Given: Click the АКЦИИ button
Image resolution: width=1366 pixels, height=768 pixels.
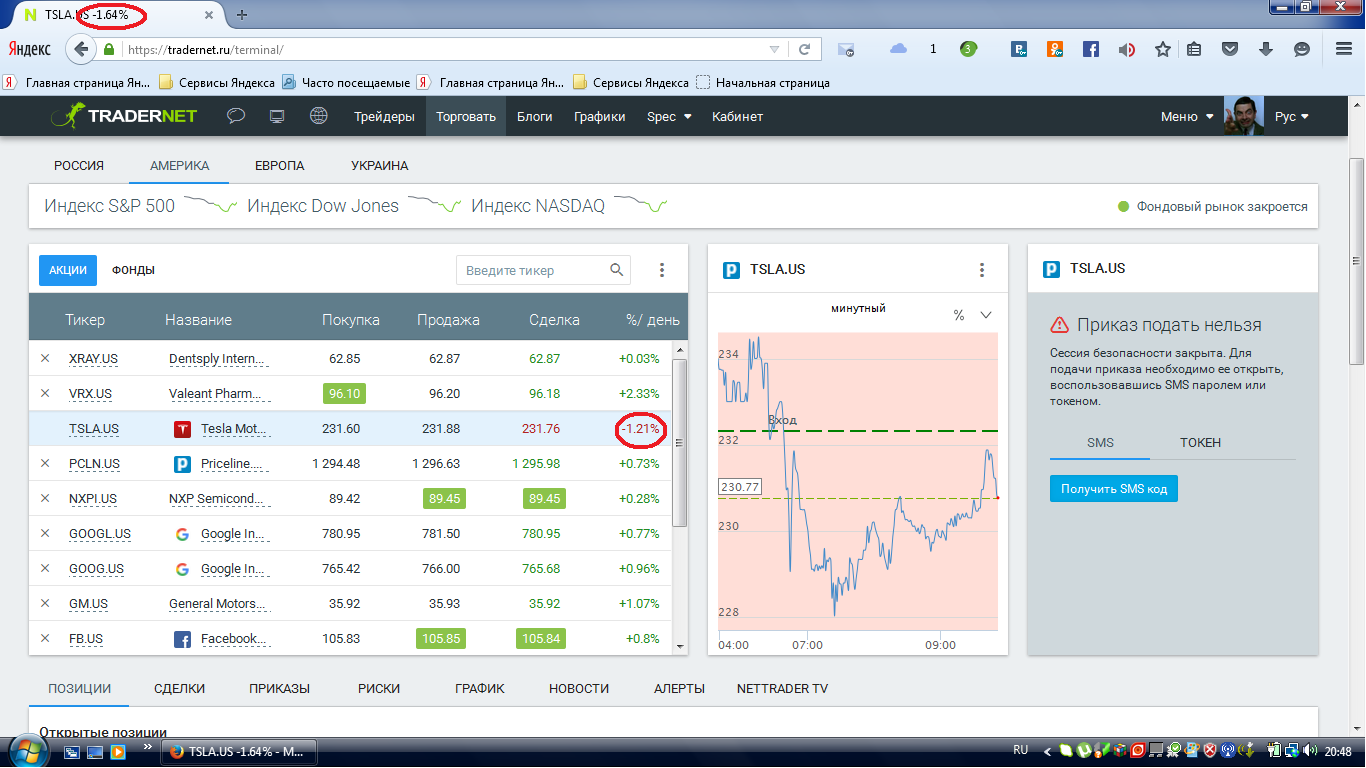Looking at the screenshot, I should coord(69,270).
